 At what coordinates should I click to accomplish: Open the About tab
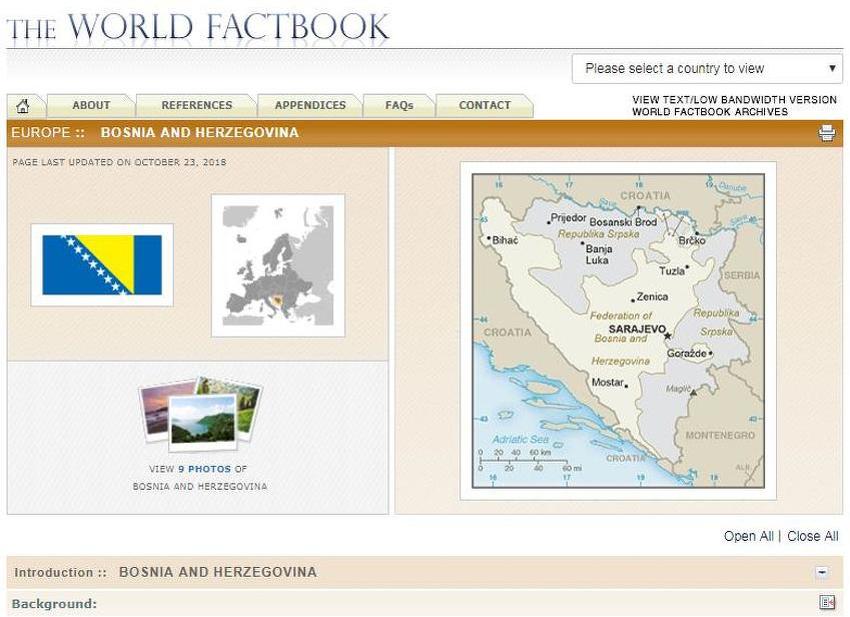(91, 105)
